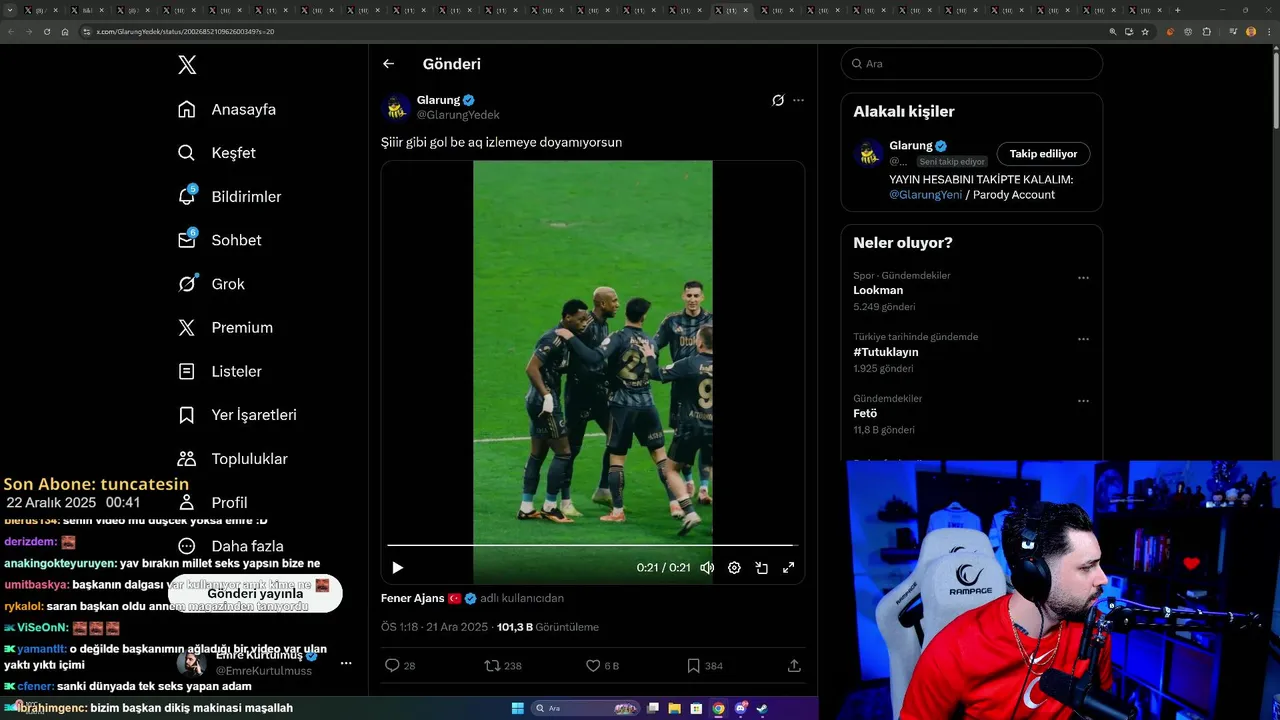The image size is (1280, 720).
Task: Click the X logo in the sidebar
Action: [187, 65]
